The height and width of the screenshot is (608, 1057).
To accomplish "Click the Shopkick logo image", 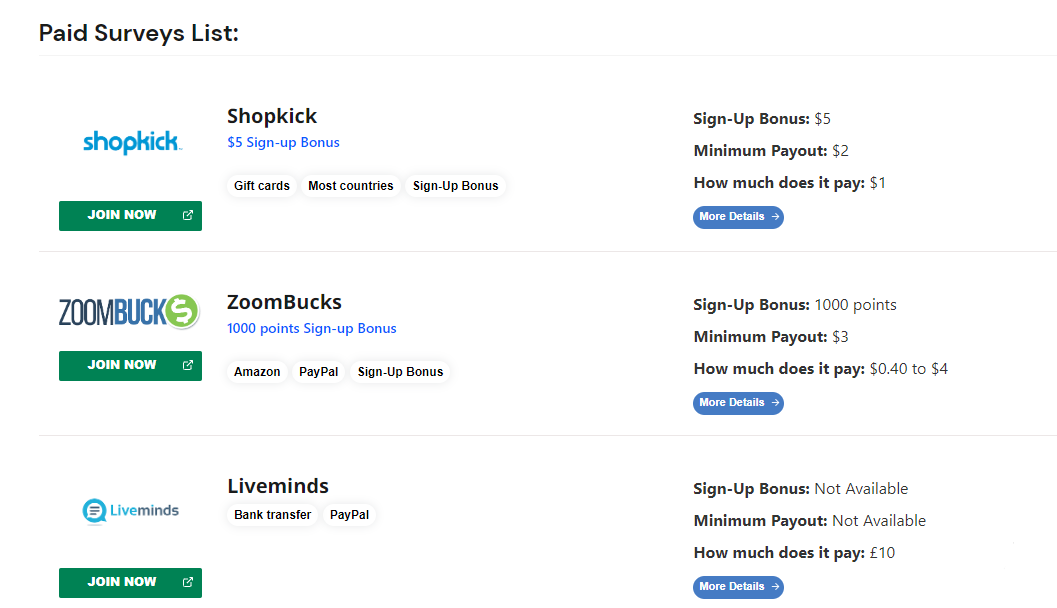I will 132,142.
